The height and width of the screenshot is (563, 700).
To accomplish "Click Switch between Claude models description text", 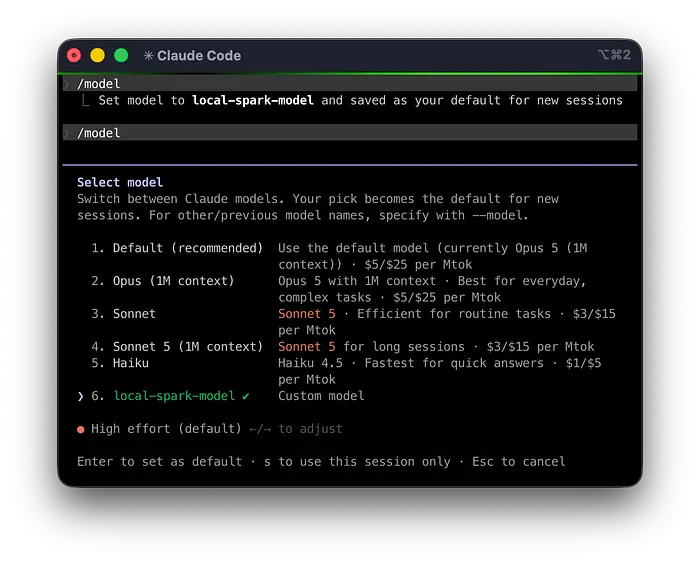I will [318, 207].
